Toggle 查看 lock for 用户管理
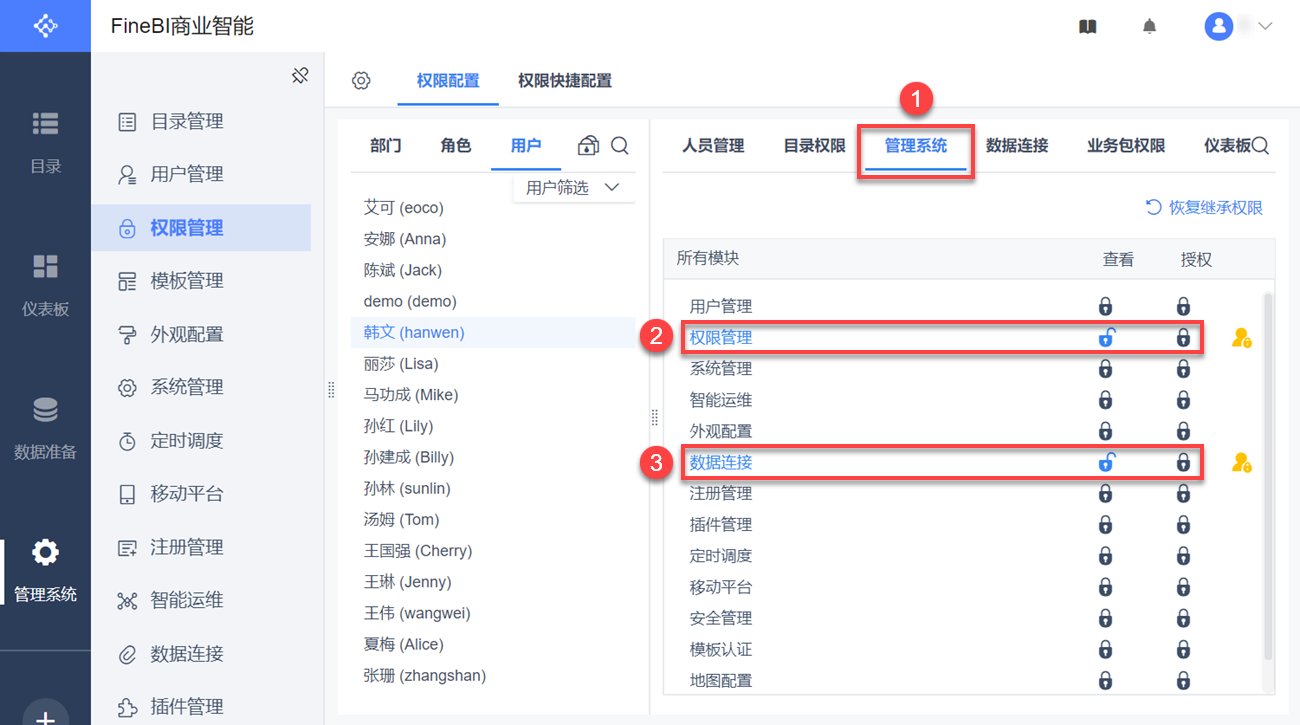Image resolution: width=1300 pixels, height=725 pixels. (x=1105, y=306)
